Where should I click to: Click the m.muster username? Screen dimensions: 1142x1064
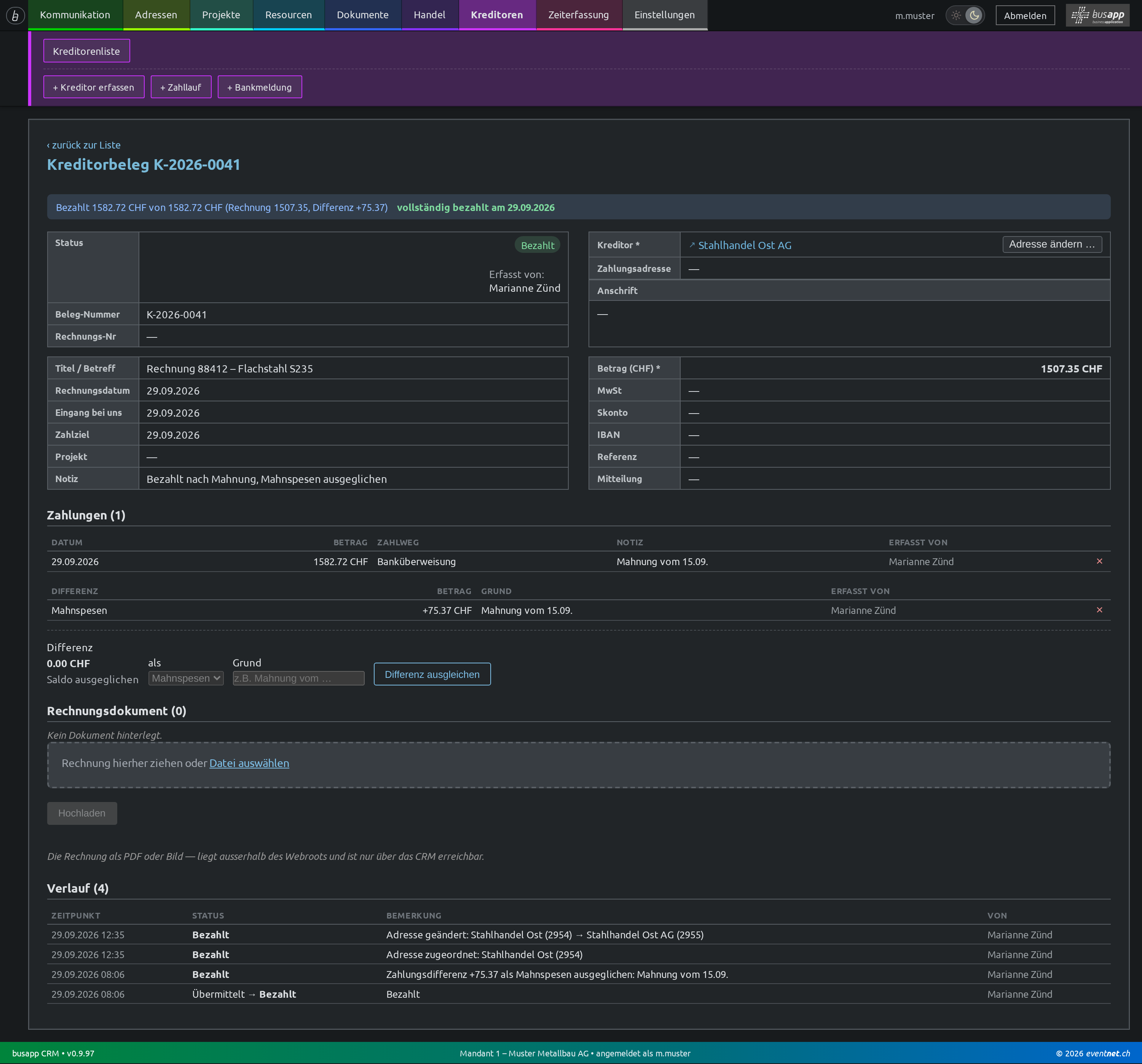pos(914,16)
